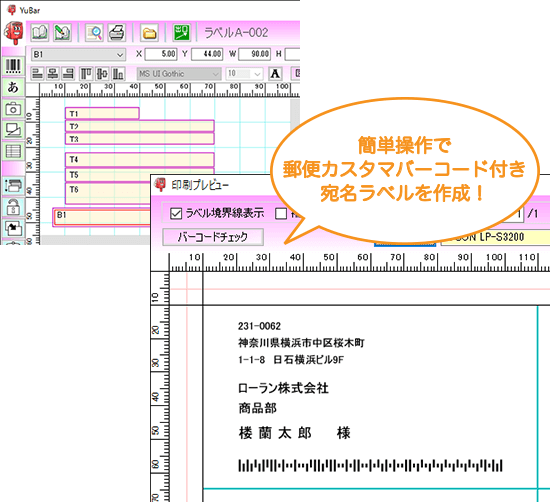550x502 pixels.
Task: Click postal code 231-0062 in preview
Action: (x=259, y=326)
